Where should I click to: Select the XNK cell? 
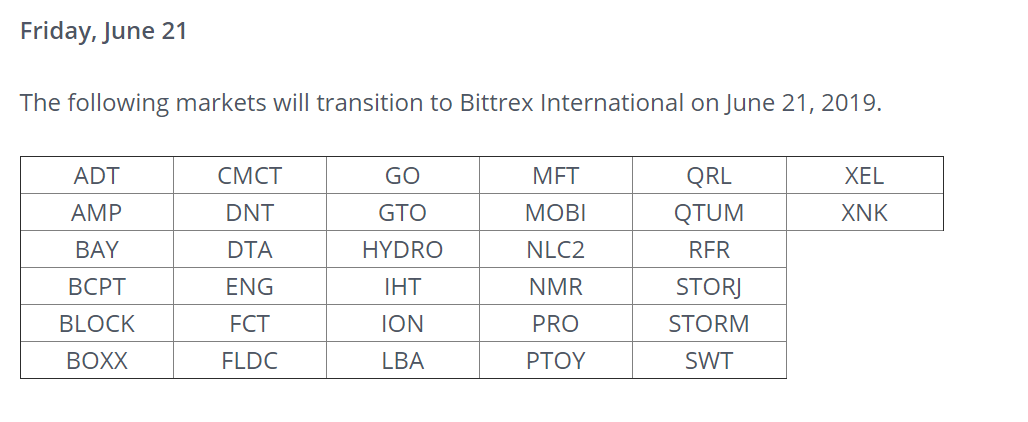[x=864, y=212]
